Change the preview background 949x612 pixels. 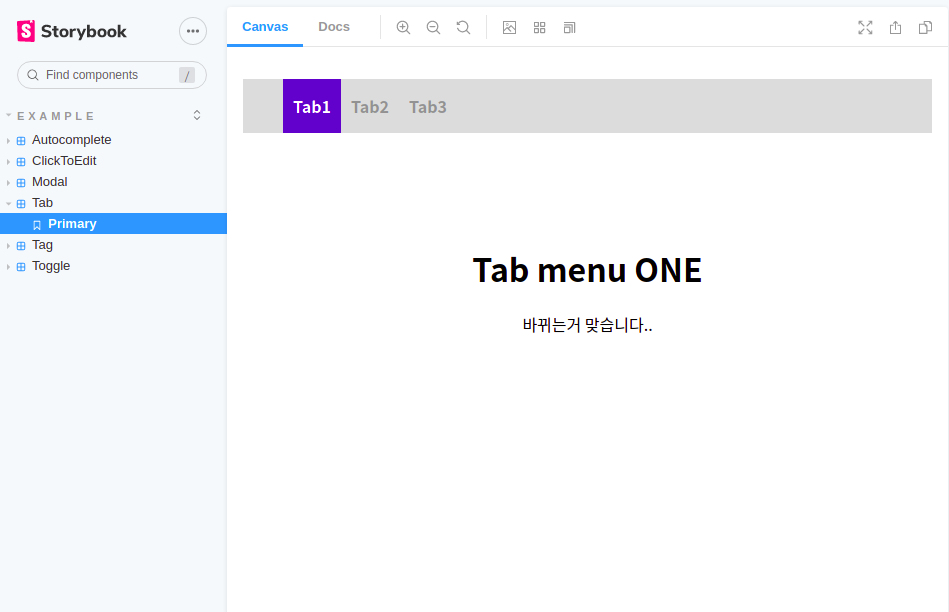(x=510, y=27)
